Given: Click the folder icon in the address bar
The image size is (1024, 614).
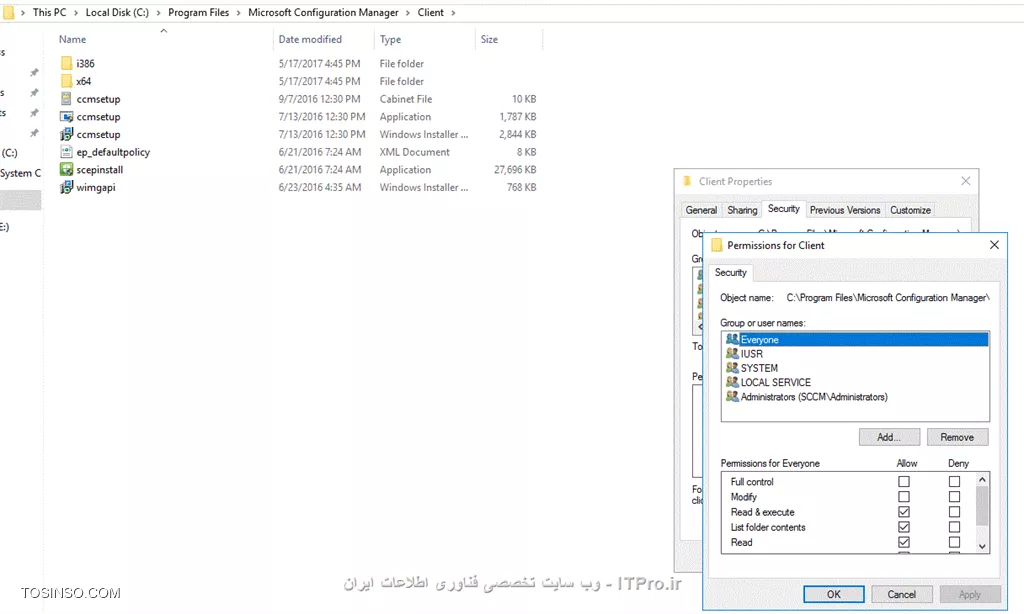Looking at the screenshot, I should click(8, 12).
